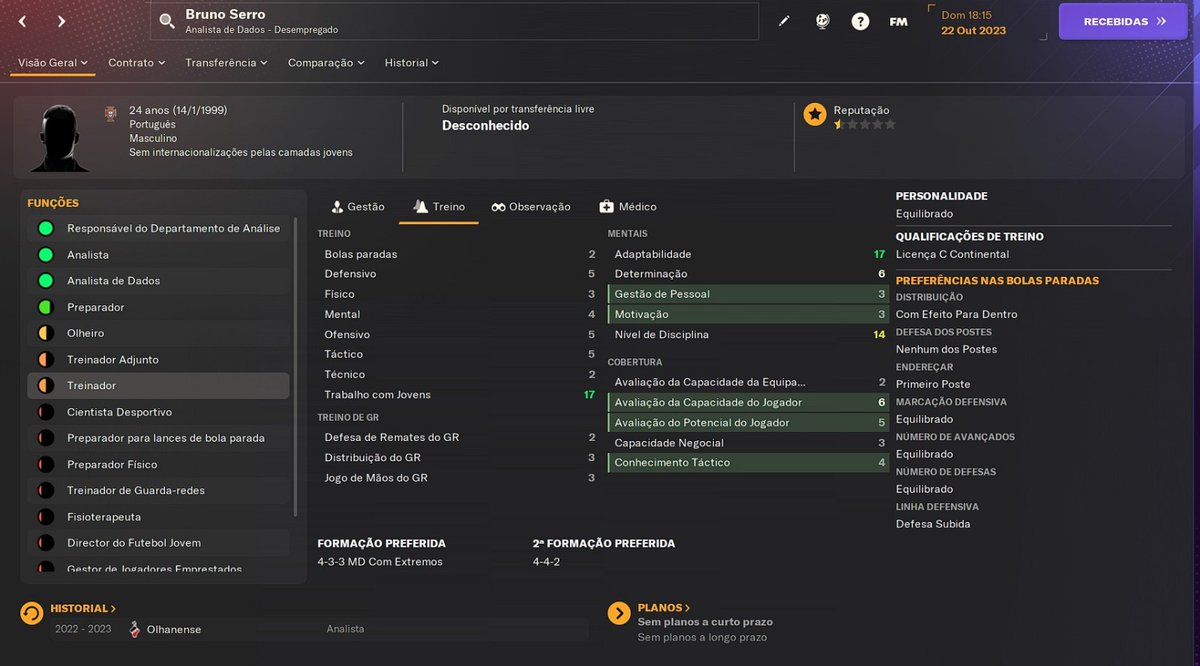Click the Conhecimento Táctico attribute row
This screenshot has width=1200, height=666.
pos(747,463)
